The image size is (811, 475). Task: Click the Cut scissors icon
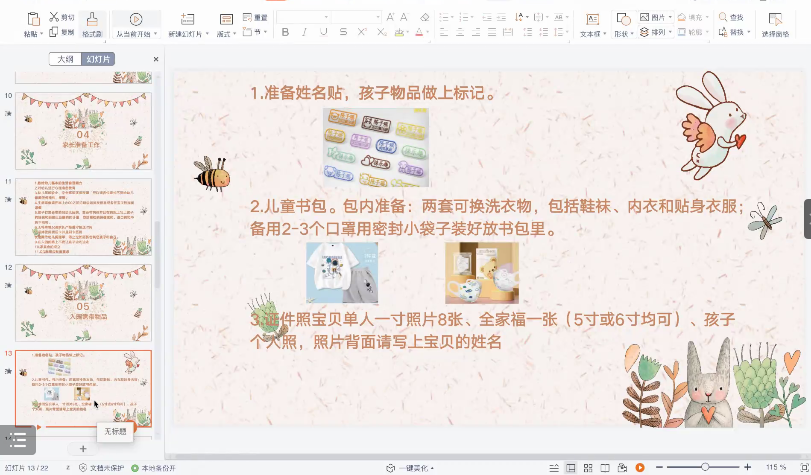pos(54,17)
